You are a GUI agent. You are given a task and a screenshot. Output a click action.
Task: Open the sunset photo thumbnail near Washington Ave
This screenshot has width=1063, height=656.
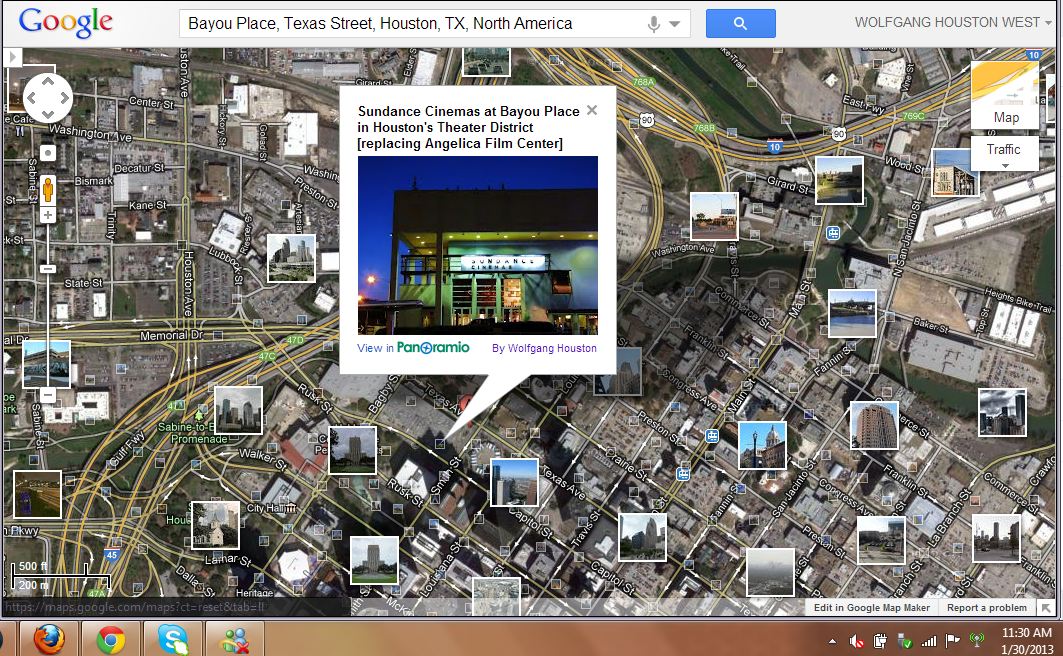point(714,216)
